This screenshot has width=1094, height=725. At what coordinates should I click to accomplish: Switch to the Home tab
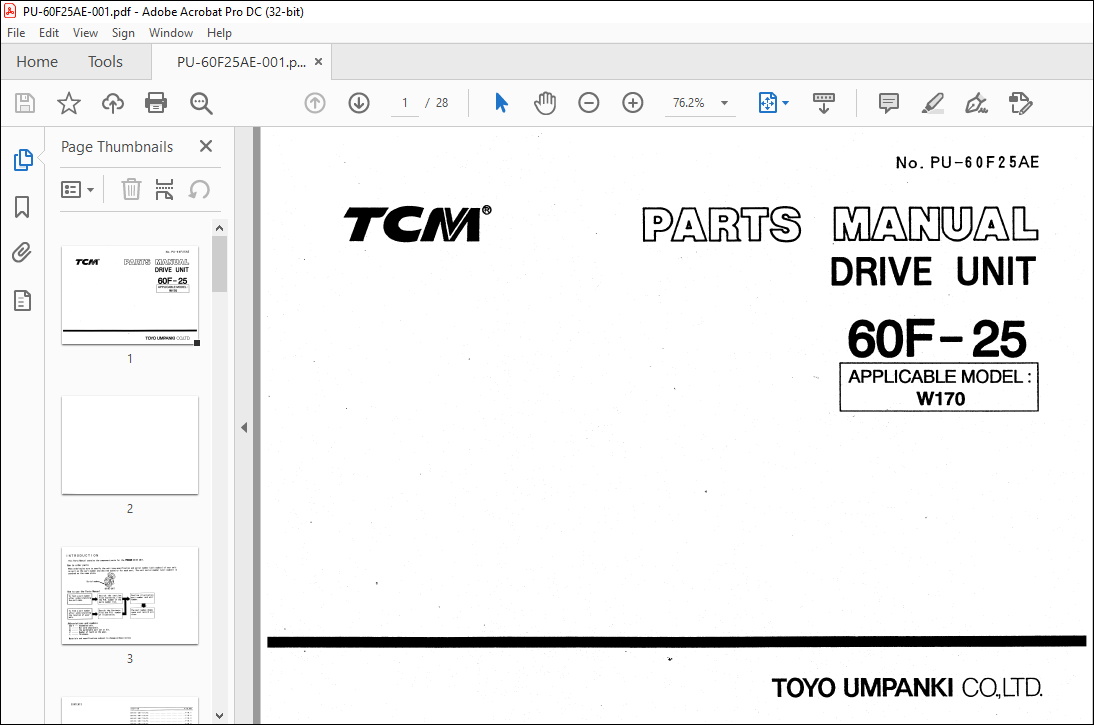(x=37, y=61)
